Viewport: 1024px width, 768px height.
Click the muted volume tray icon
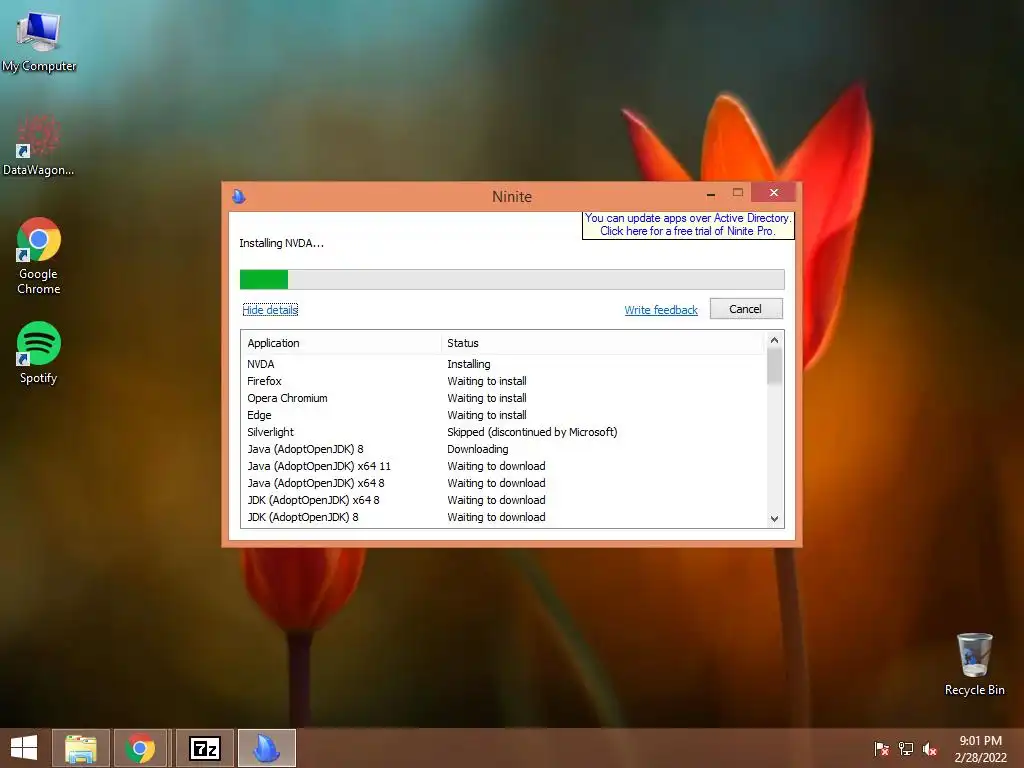930,748
